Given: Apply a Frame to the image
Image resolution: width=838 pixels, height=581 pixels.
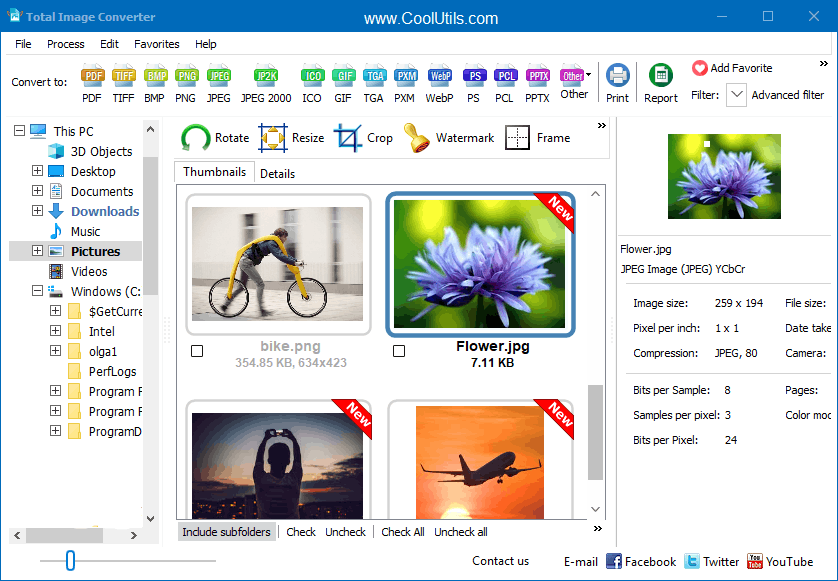Looking at the screenshot, I should click(537, 137).
